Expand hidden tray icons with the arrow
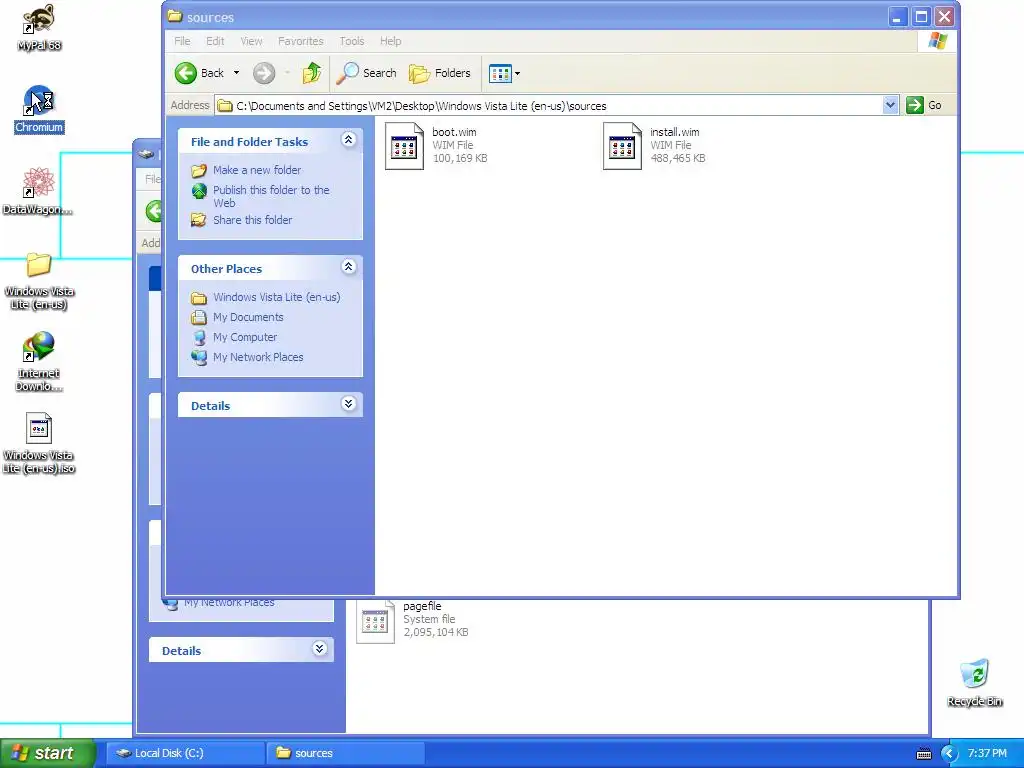 click(948, 754)
